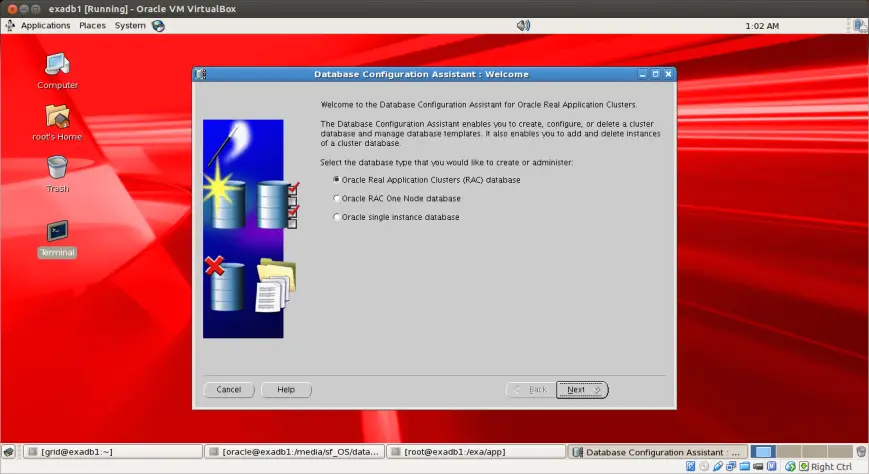Switch to the second workspace in pager
The width and height of the screenshot is (869, 474).
point(789,452)
